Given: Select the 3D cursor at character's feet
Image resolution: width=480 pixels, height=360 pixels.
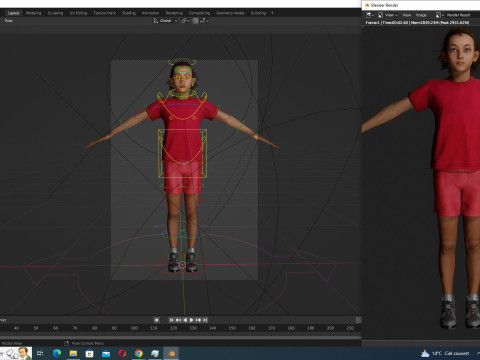Looking at the screenshot, I should point(182,265).
